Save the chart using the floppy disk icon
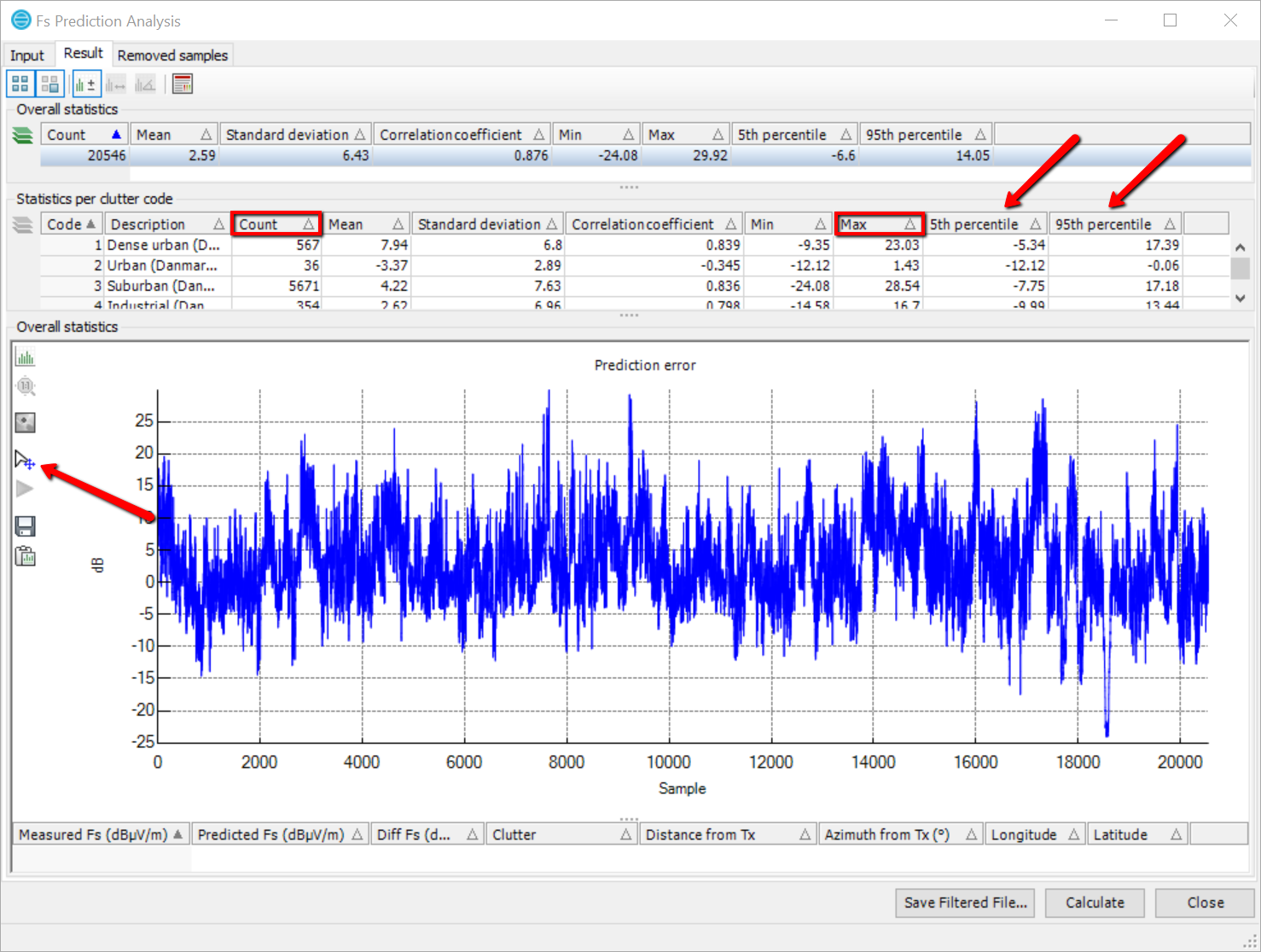 pos(26,526)
